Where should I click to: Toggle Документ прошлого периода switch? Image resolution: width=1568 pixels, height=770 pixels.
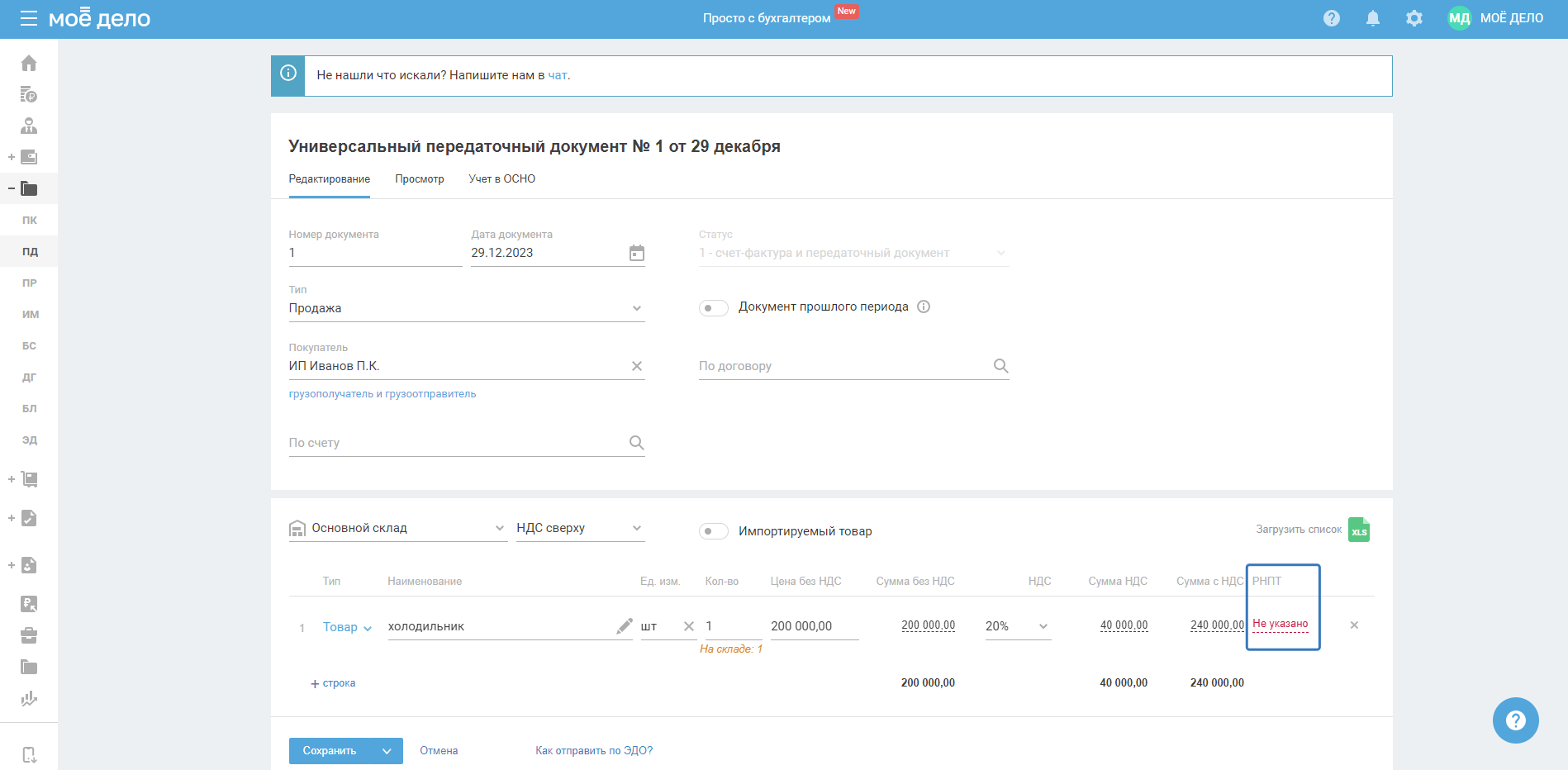pyautogui.click(x=713, y=308)
